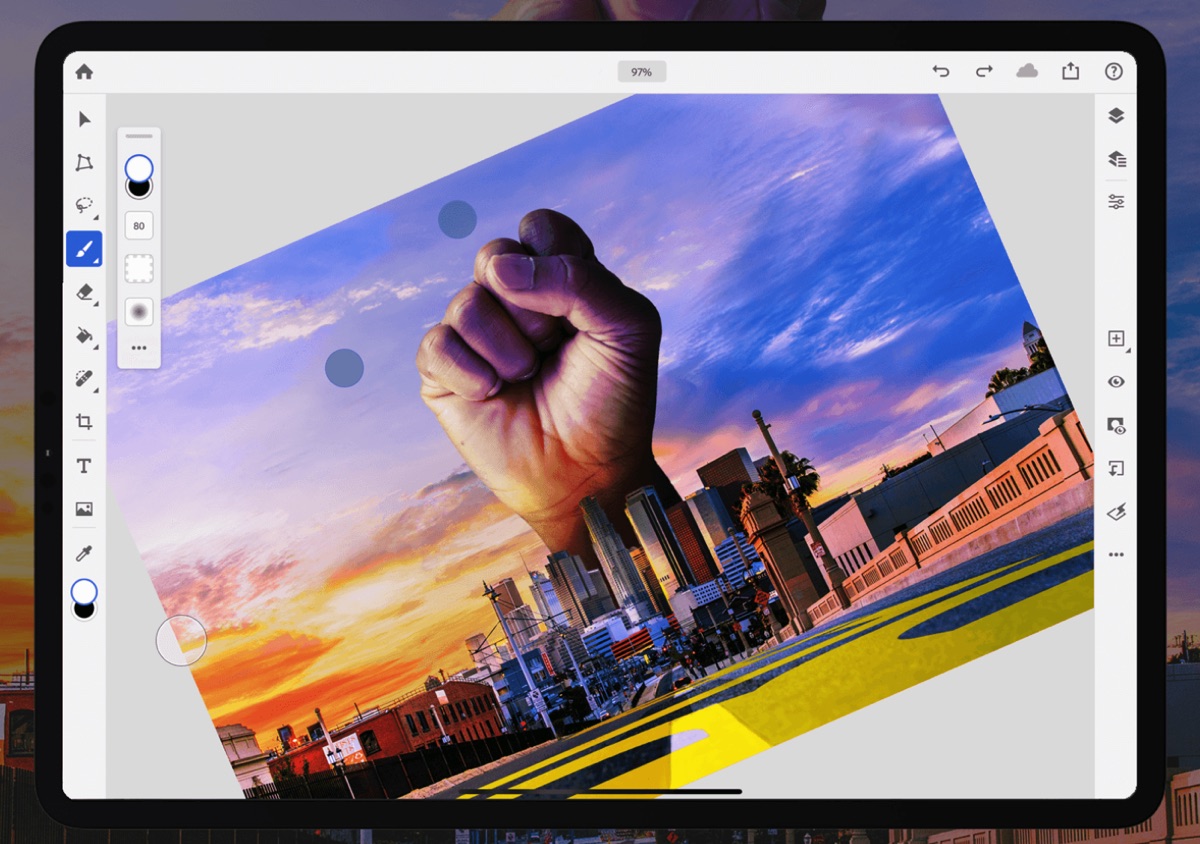Select the Lasso selection tool
This screenshot has width=1200, height=844.
tap(84, 205)
